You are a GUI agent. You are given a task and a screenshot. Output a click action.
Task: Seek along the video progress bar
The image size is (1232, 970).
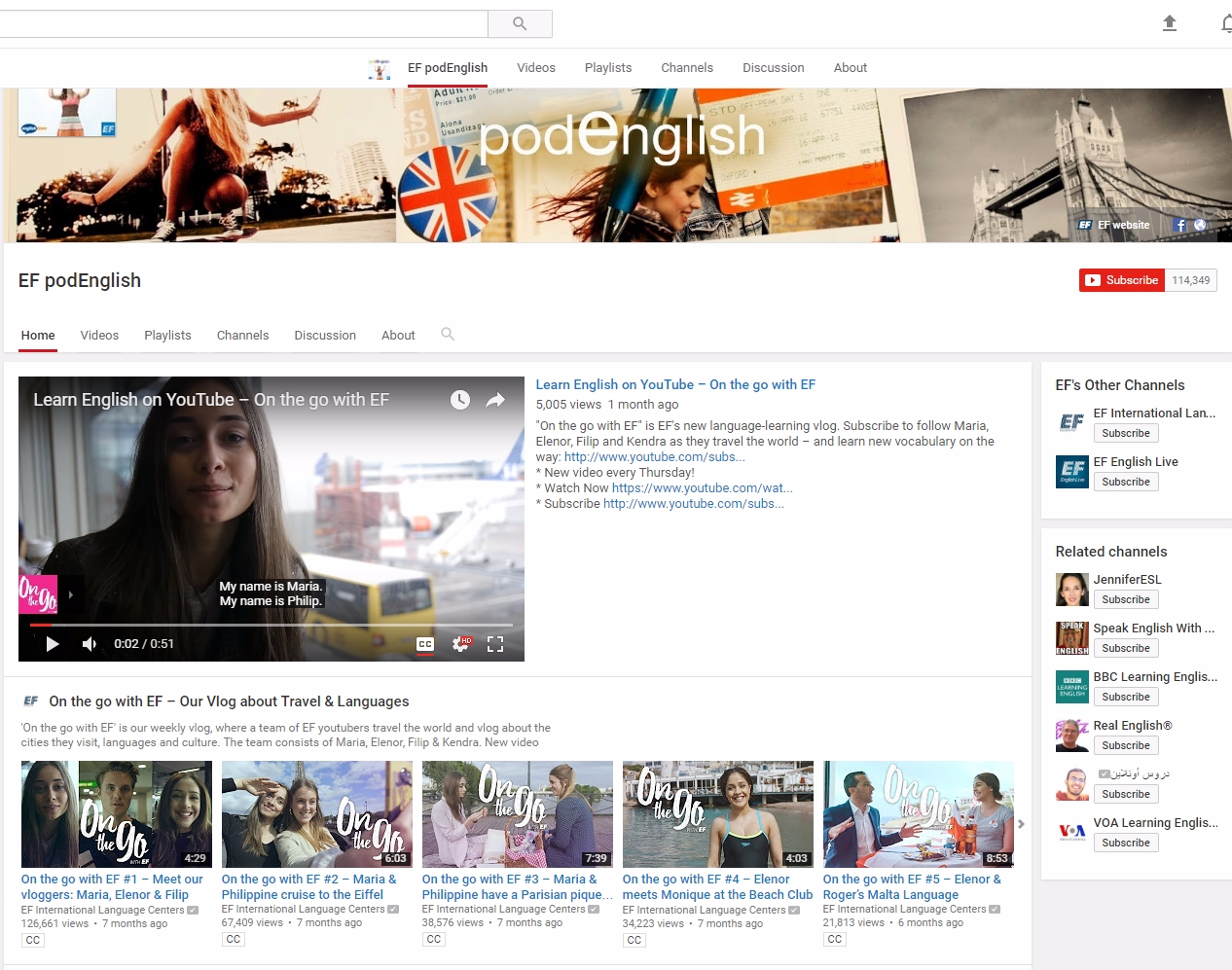point(271,625)
